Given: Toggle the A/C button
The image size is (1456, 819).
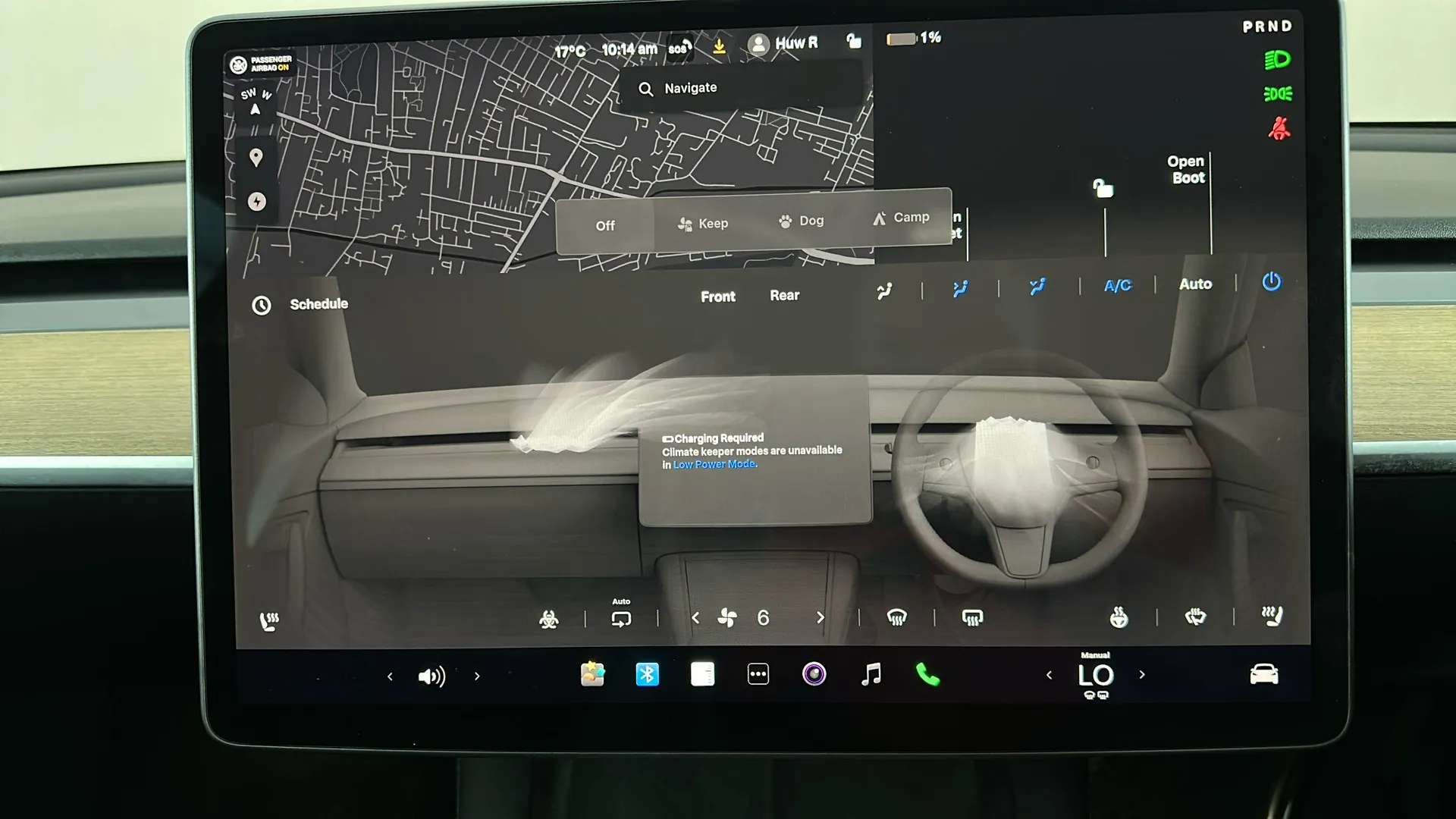Looking at the screenshot, I should click(1117, 286).
